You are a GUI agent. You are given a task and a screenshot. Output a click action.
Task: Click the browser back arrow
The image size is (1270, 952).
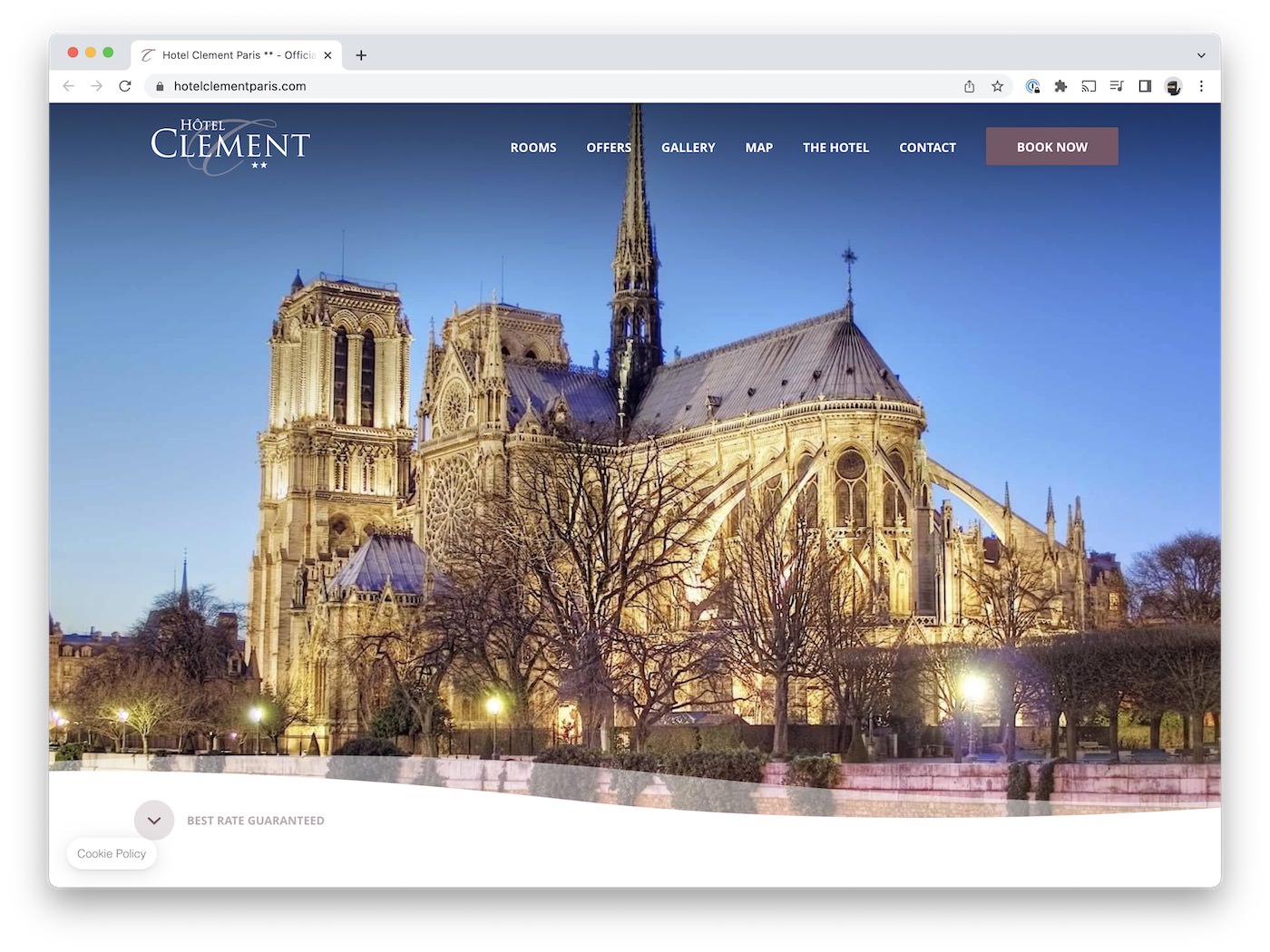click(69, 86)
